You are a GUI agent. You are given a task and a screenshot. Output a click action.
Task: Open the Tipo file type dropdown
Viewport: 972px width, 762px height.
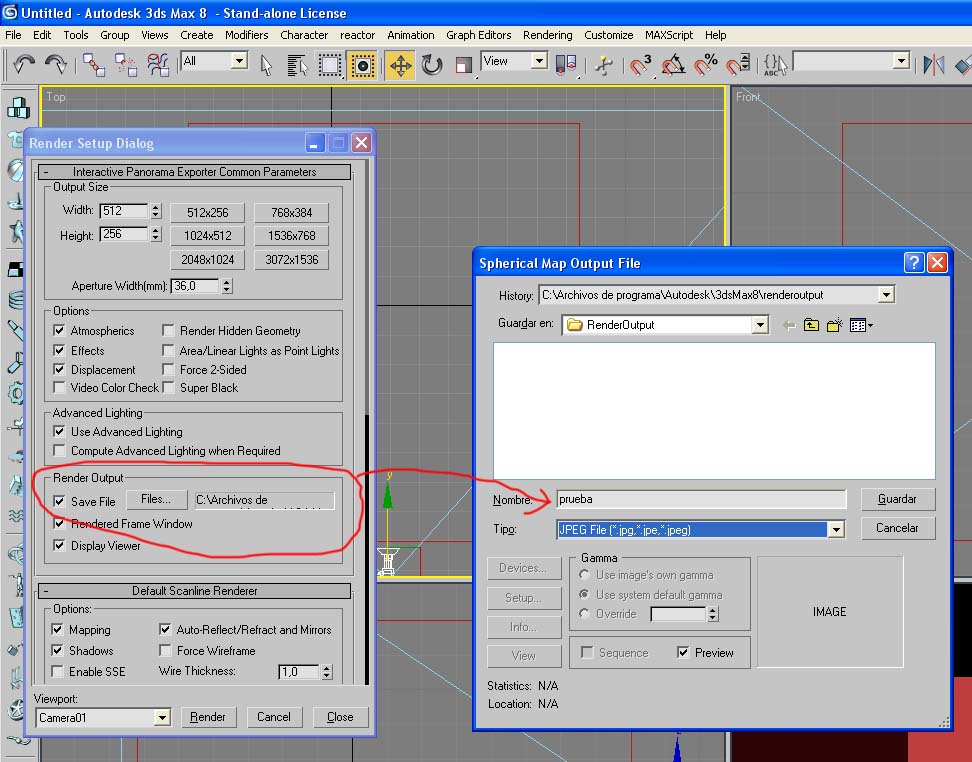point(836,529)
